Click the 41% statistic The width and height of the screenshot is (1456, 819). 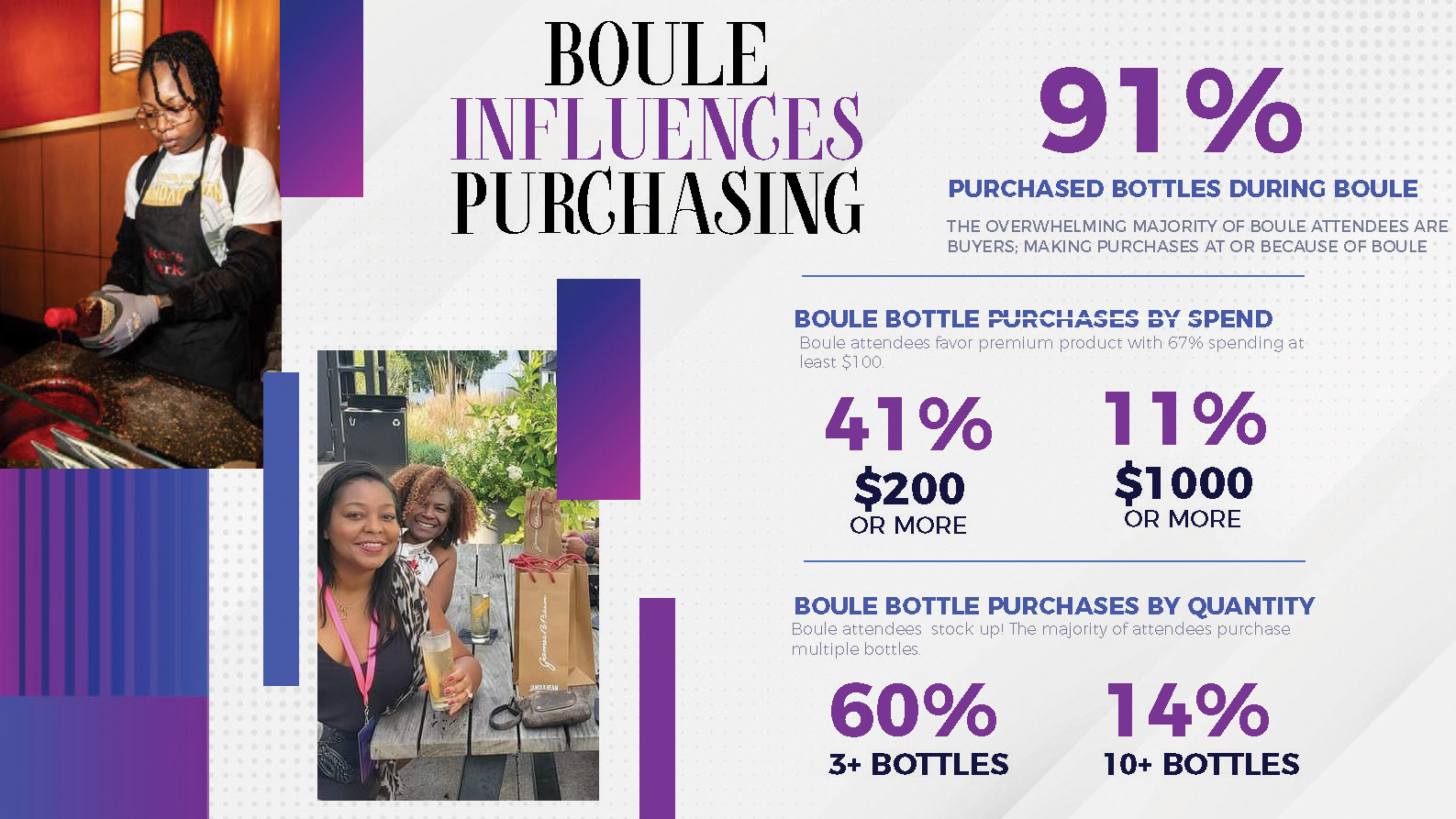[x=908, y=424]
